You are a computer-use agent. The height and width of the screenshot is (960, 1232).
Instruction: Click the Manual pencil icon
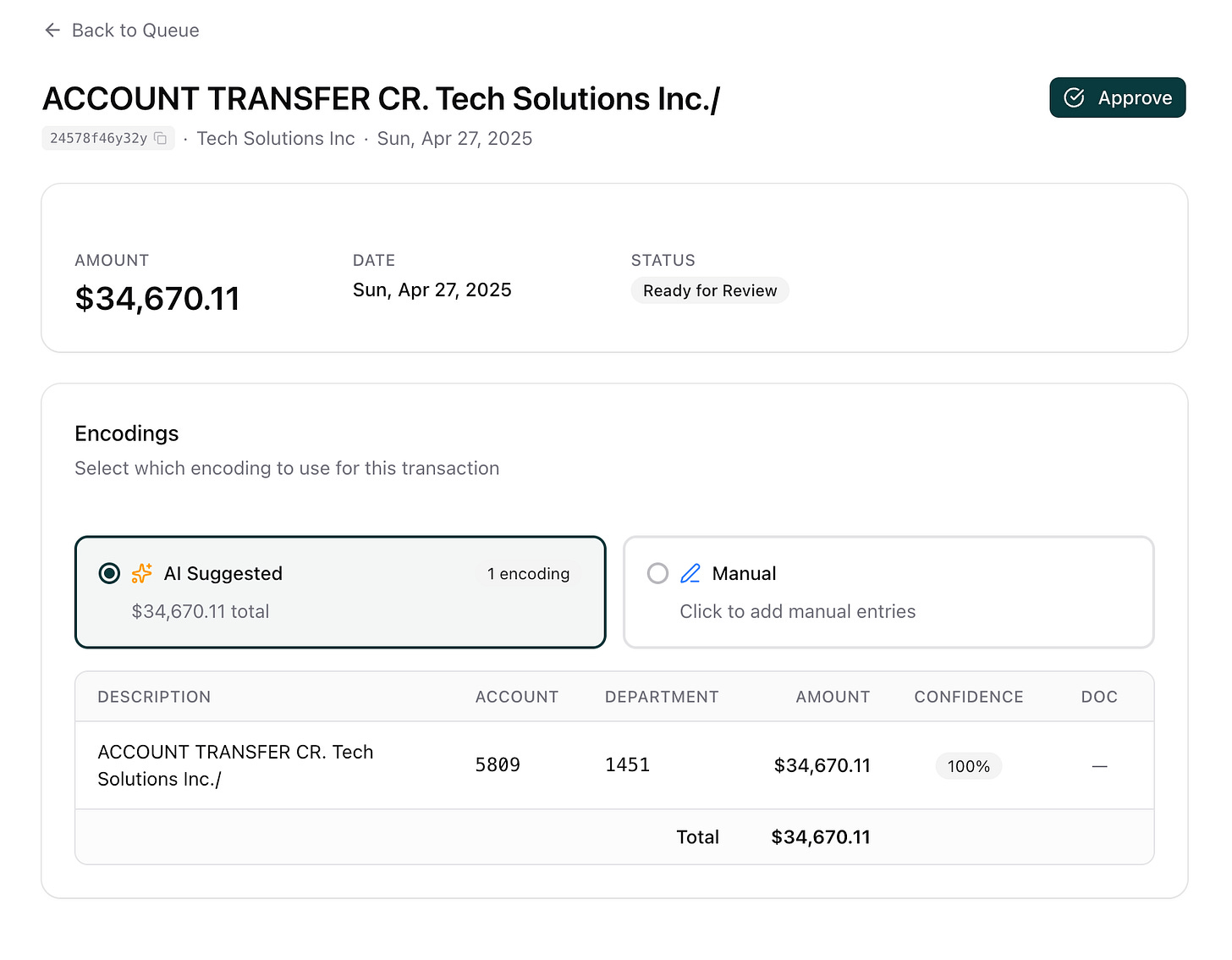[690, 573]
